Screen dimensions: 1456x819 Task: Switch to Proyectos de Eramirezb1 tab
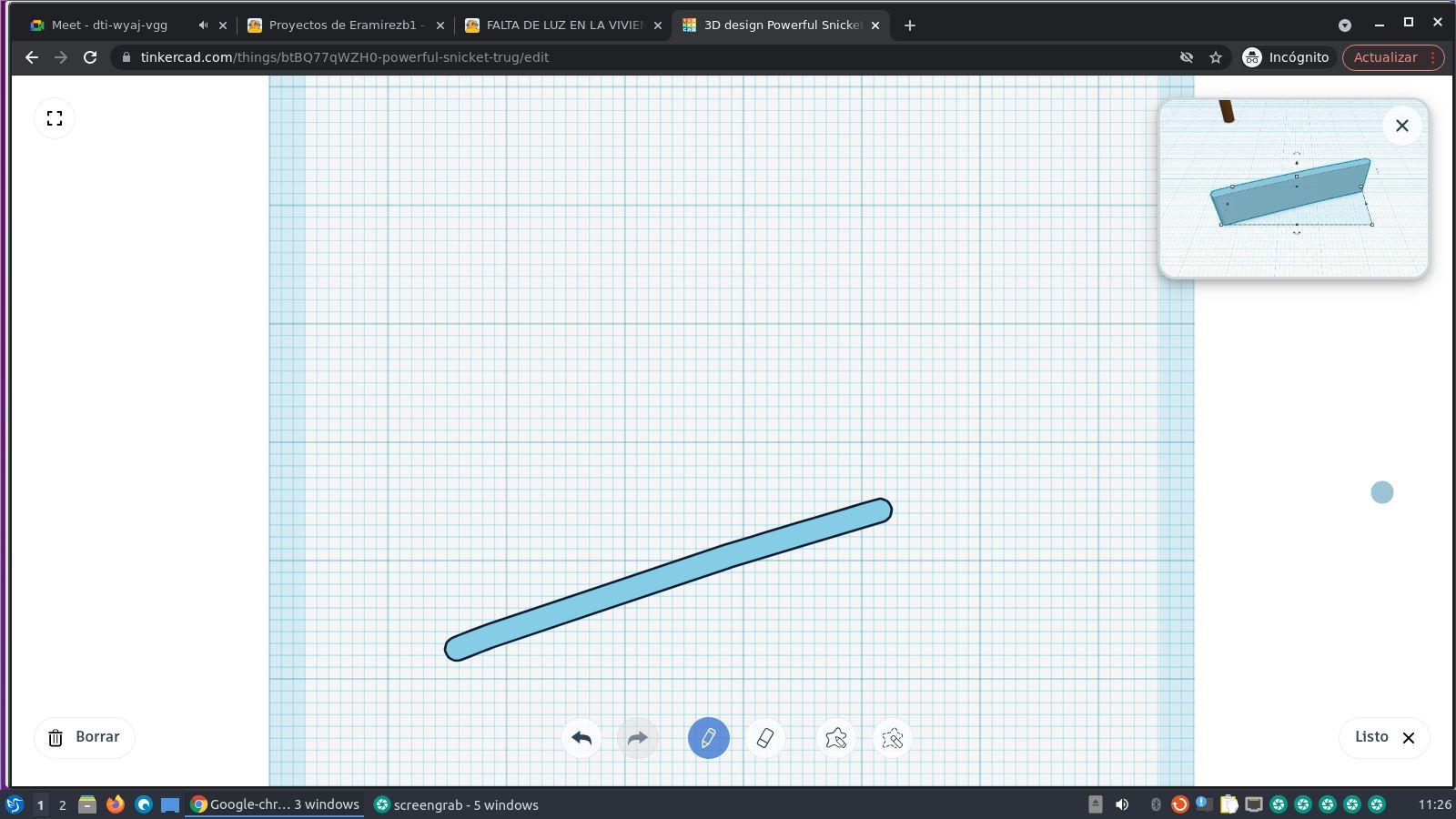pos(347,25)
